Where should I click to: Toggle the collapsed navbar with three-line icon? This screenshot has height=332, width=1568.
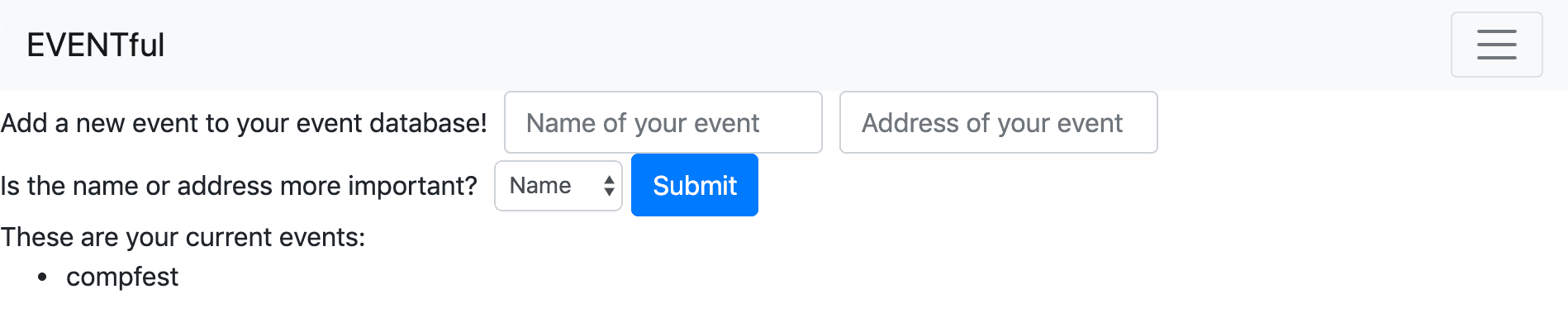coord(1496,45)
